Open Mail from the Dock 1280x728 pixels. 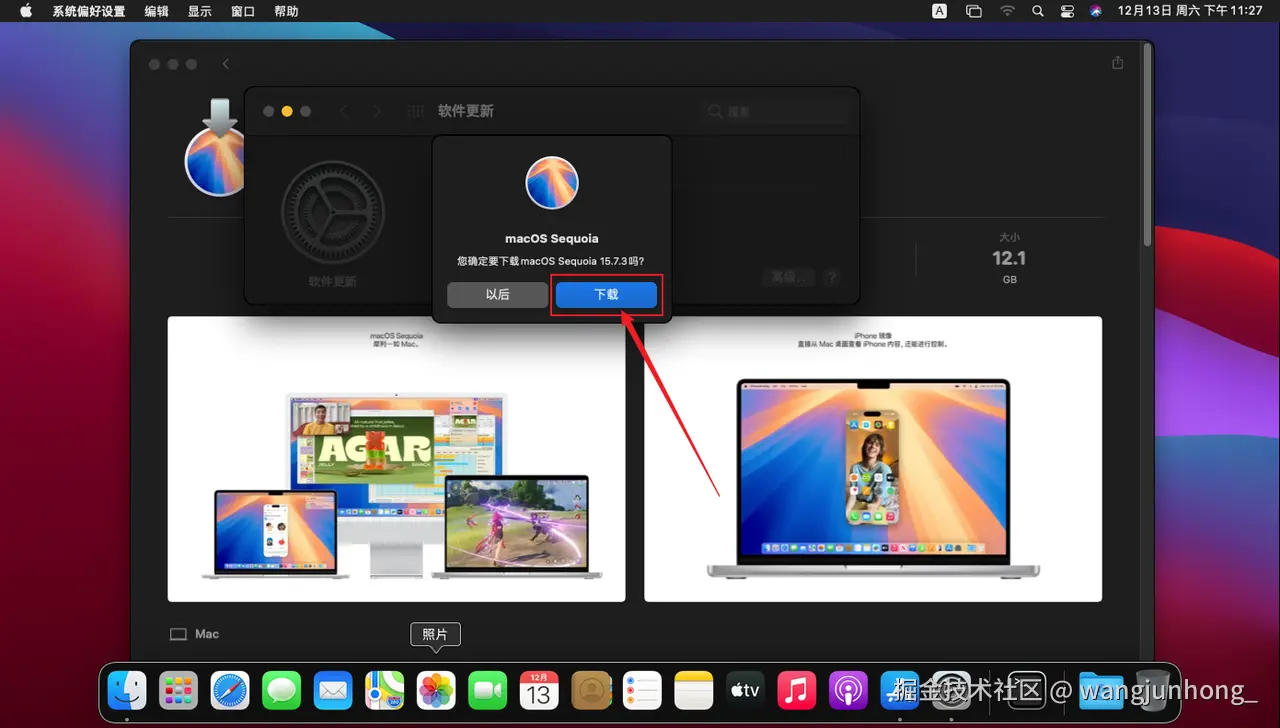333,690
